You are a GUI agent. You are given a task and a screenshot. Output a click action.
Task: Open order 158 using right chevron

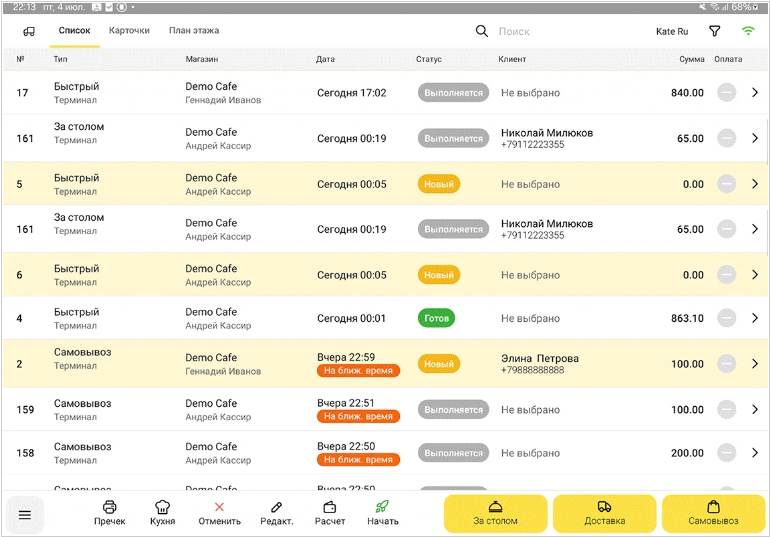tap(754, 453)
